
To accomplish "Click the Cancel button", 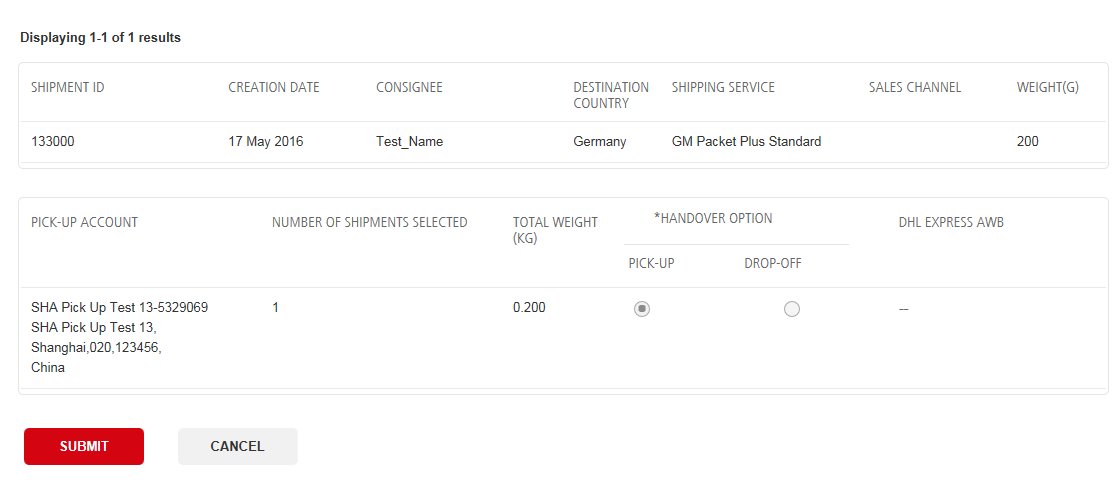I will [237, 447].
